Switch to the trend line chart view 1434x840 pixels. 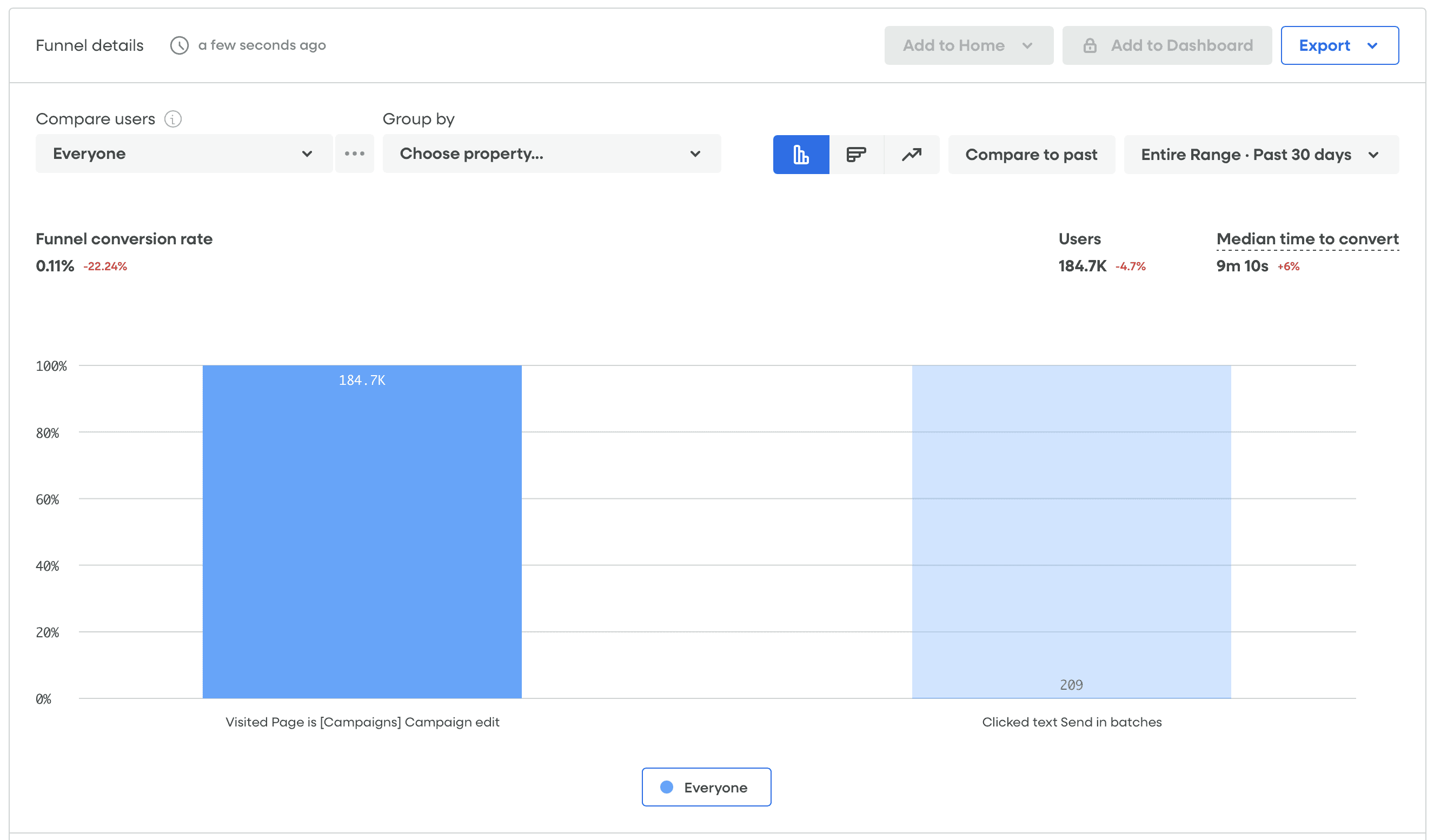911,154
